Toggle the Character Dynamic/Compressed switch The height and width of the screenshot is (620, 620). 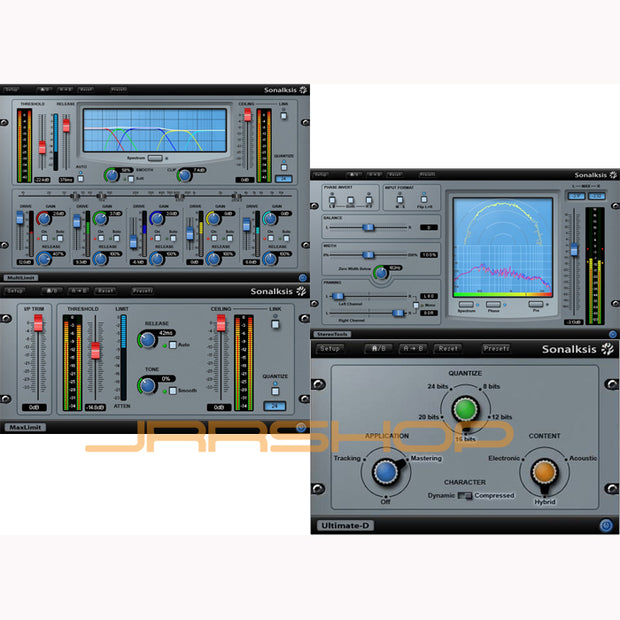[x=465, y=495]
